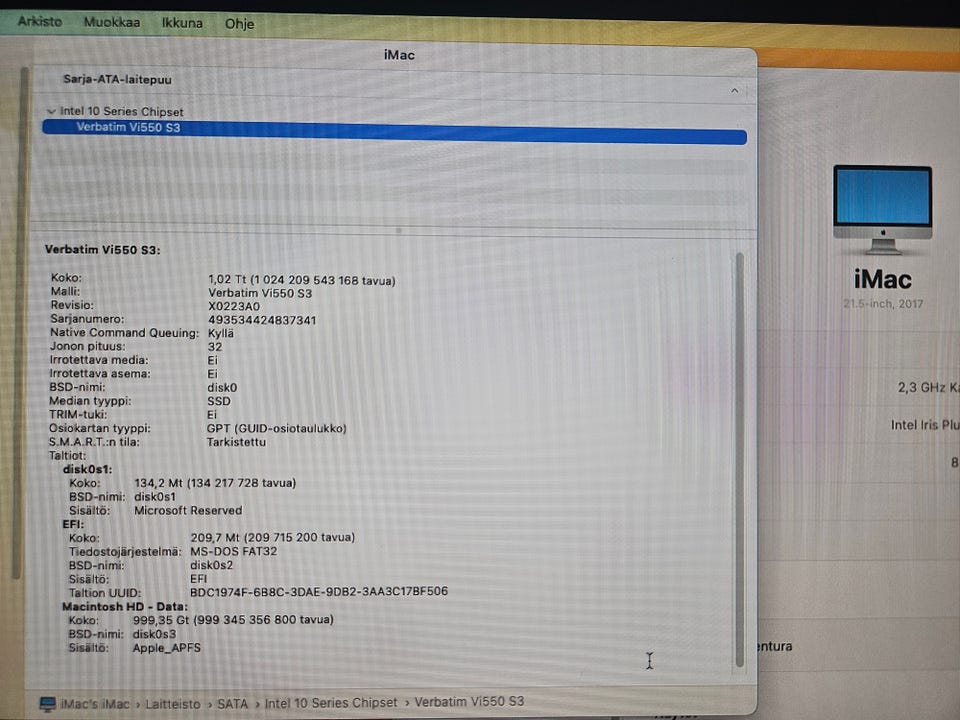
Task: Click the media type value SSD
Action: point(219,401)
